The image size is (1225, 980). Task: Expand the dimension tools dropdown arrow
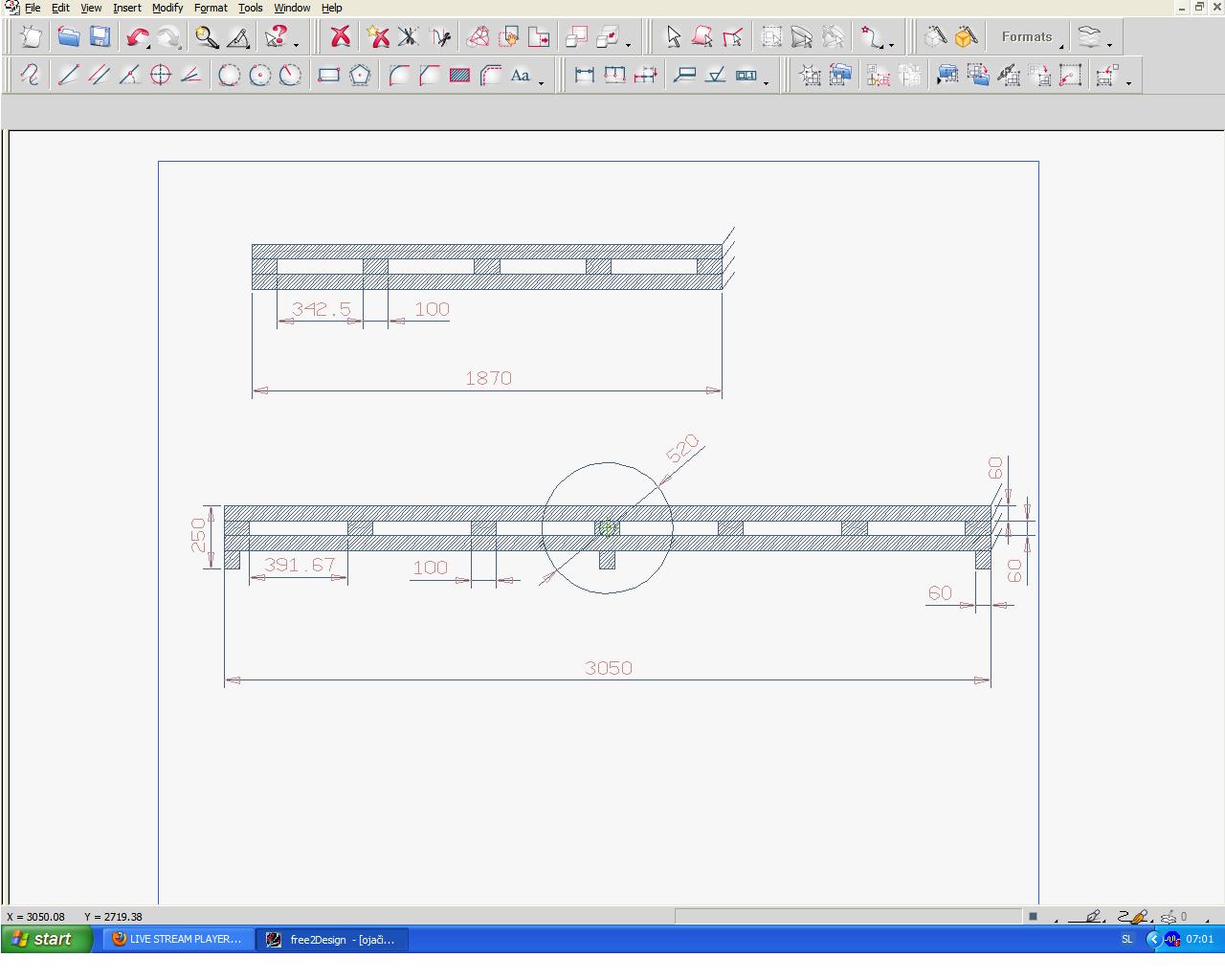(767, 82)
